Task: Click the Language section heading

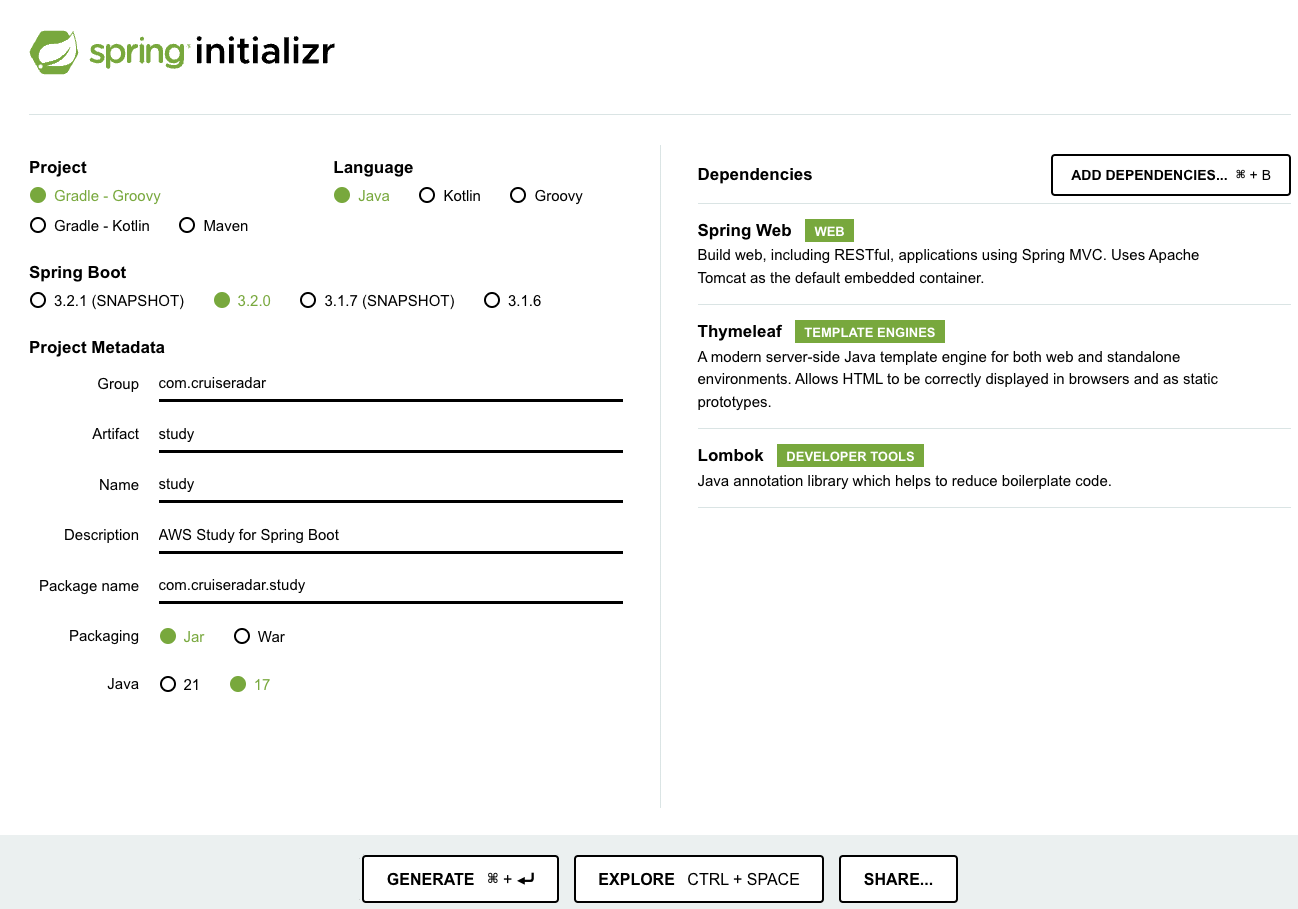Action: (373, 168)
